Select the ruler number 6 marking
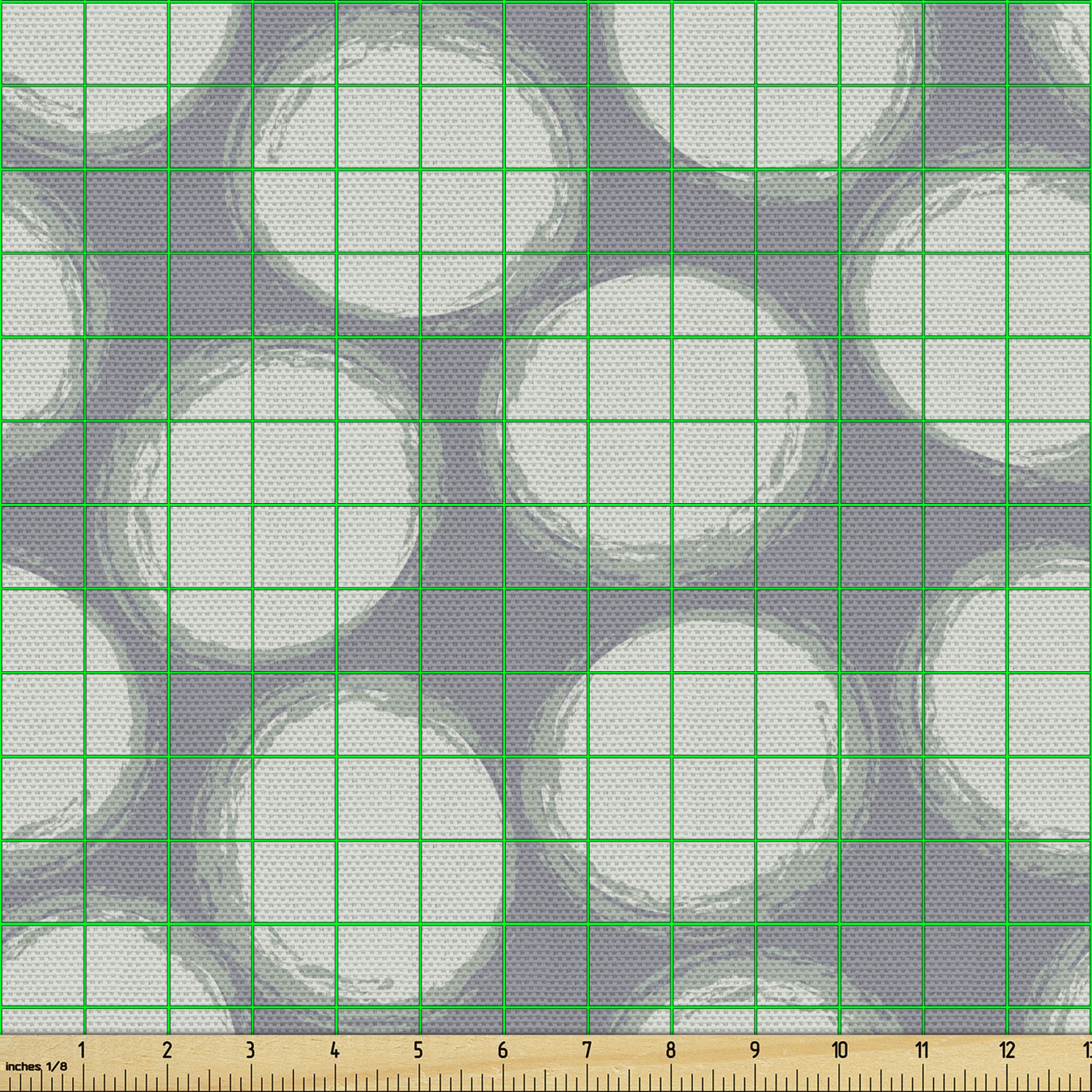 502,1051
